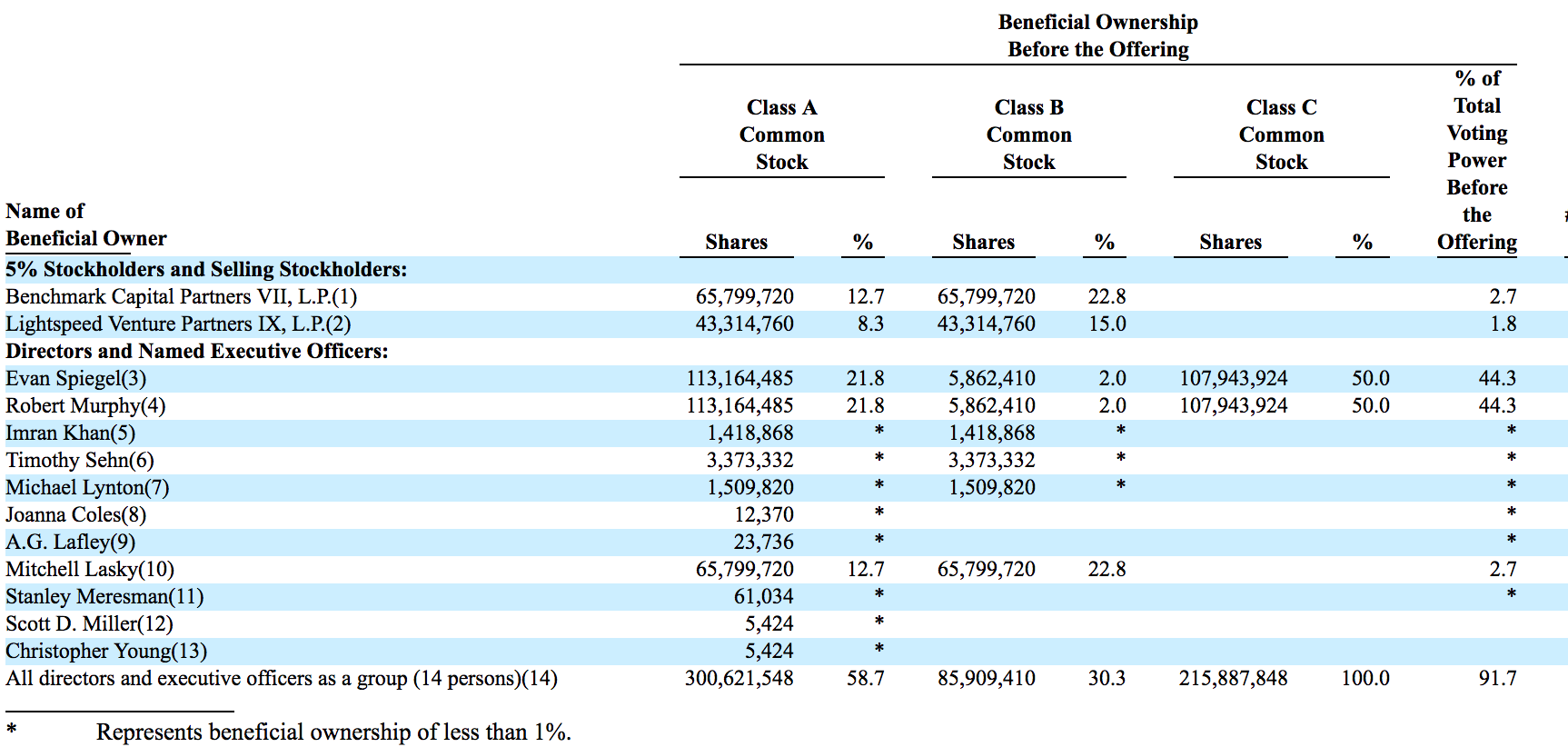Click the Class C Common Stock header
Screen dimensions: 1568x747
coord(1281,134)
